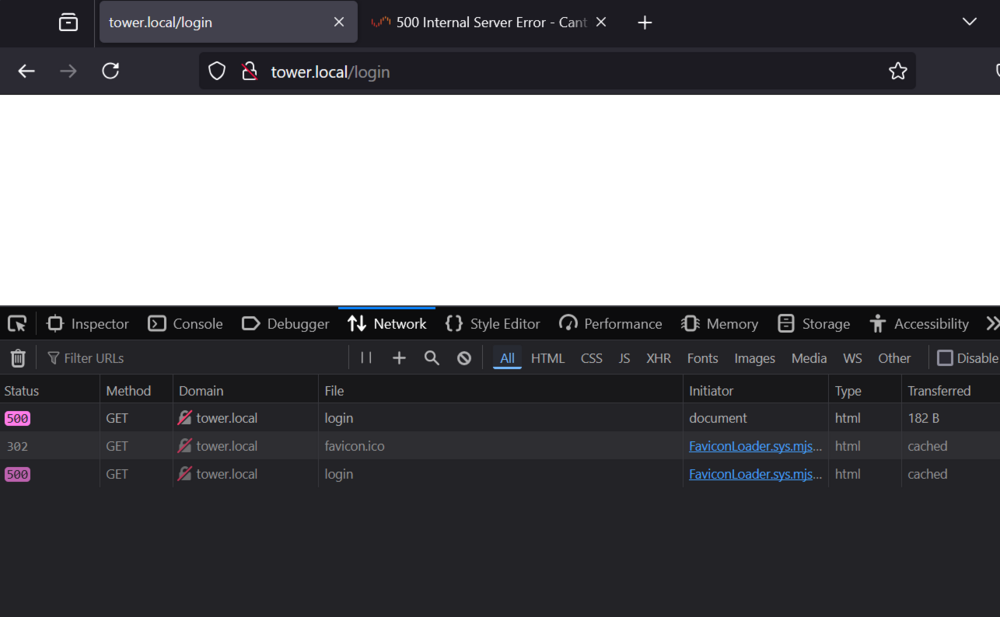The width and height of the screenshot is (1000, 617).
Task: Open the Firefox tab overview icon
Action: pos(68,22)
